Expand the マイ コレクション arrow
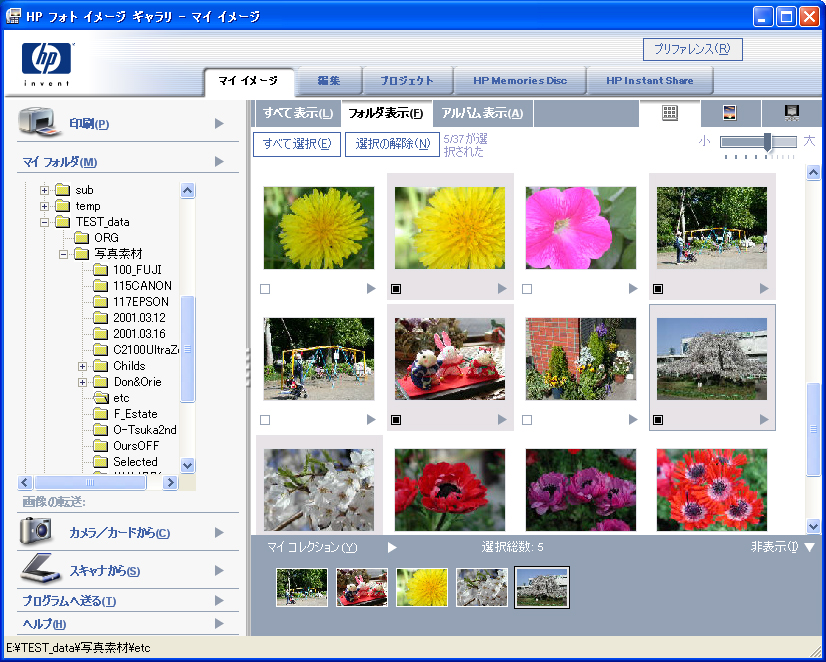826x662 pixels. [x=393, y=547]
